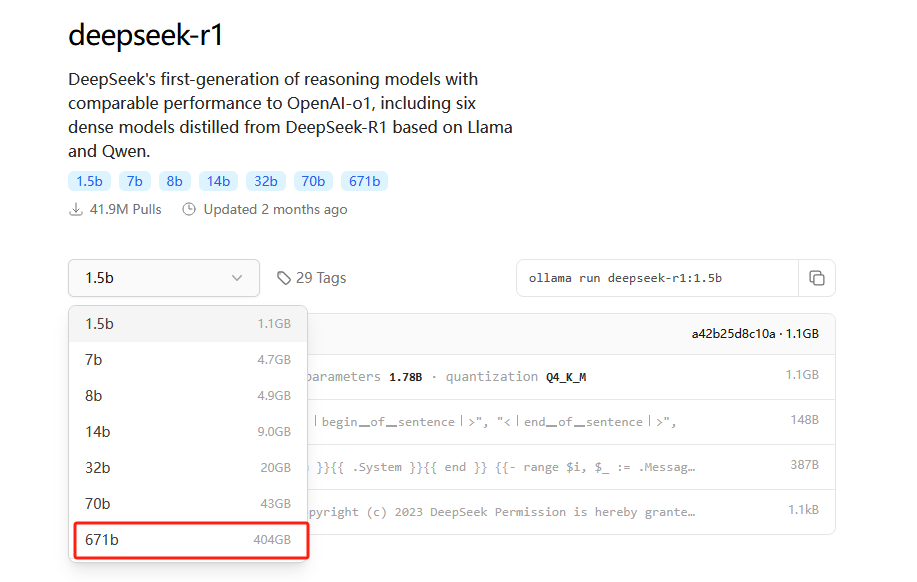Click the 148B file size value
This screenshot has width=917, height=582.
[x=804, y=420]
